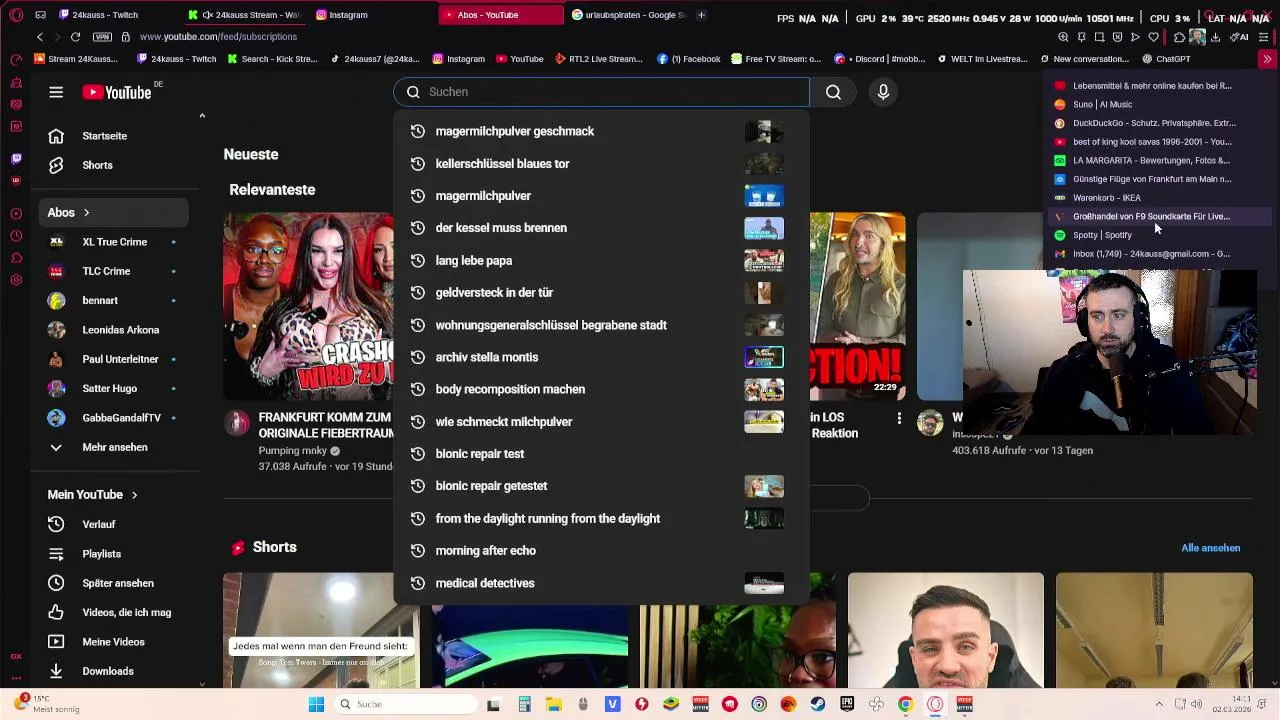Focus the Suchen search field
The image size is (1280, 720).
[x=601, y=92]
